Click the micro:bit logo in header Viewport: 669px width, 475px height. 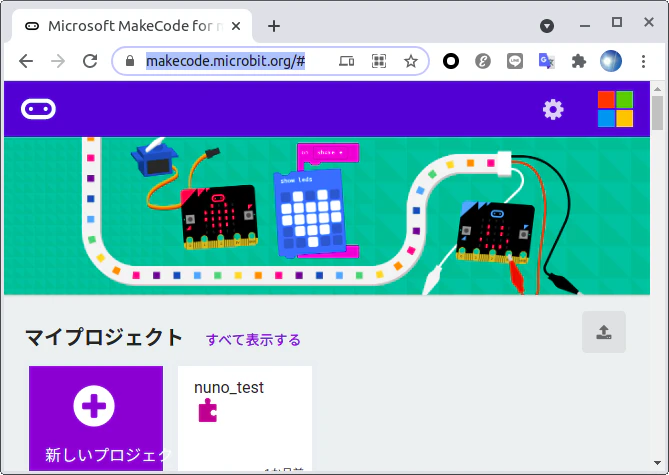tap(38, 109)
